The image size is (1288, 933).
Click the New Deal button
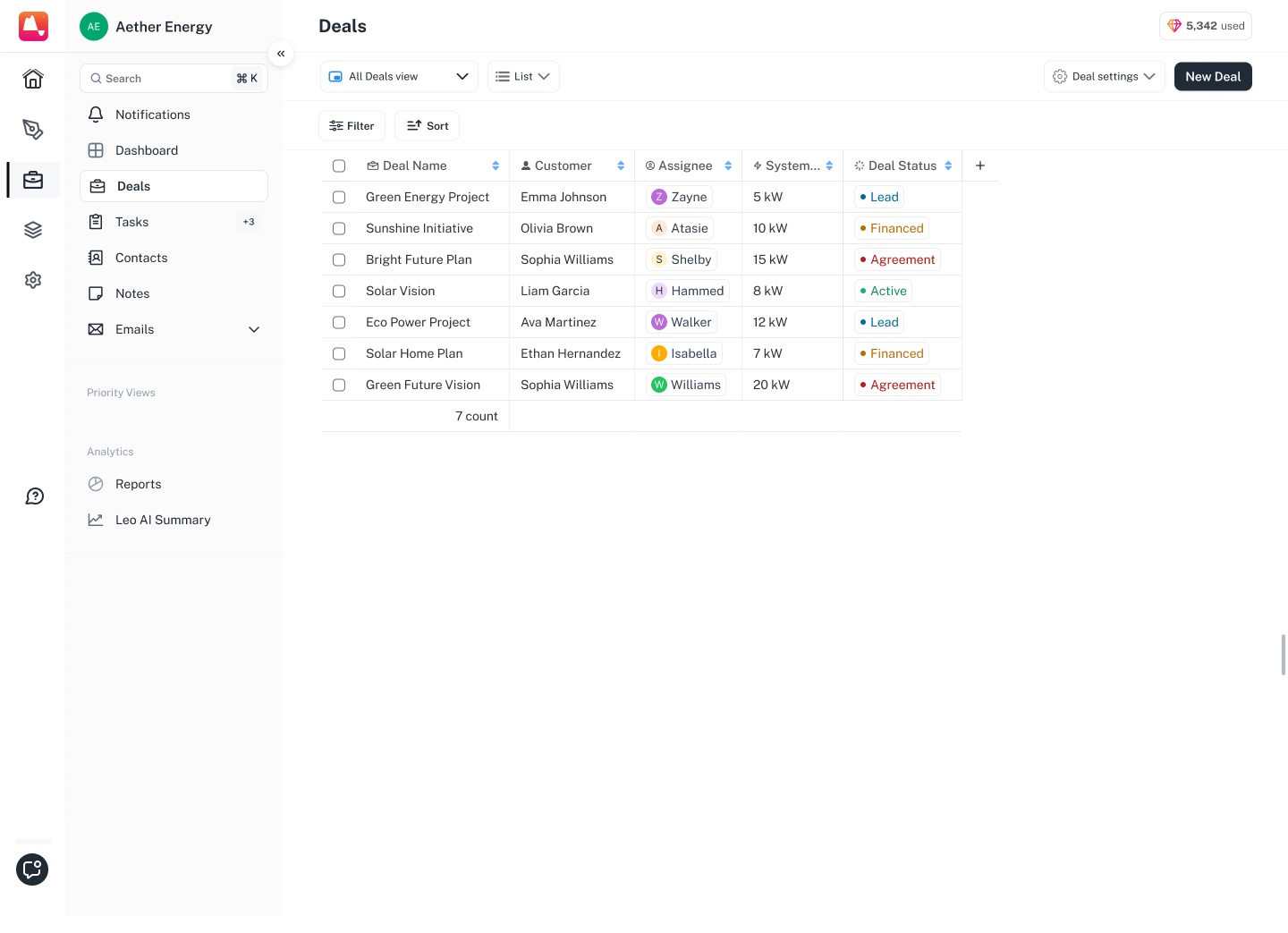click(x=1213, y=76)
